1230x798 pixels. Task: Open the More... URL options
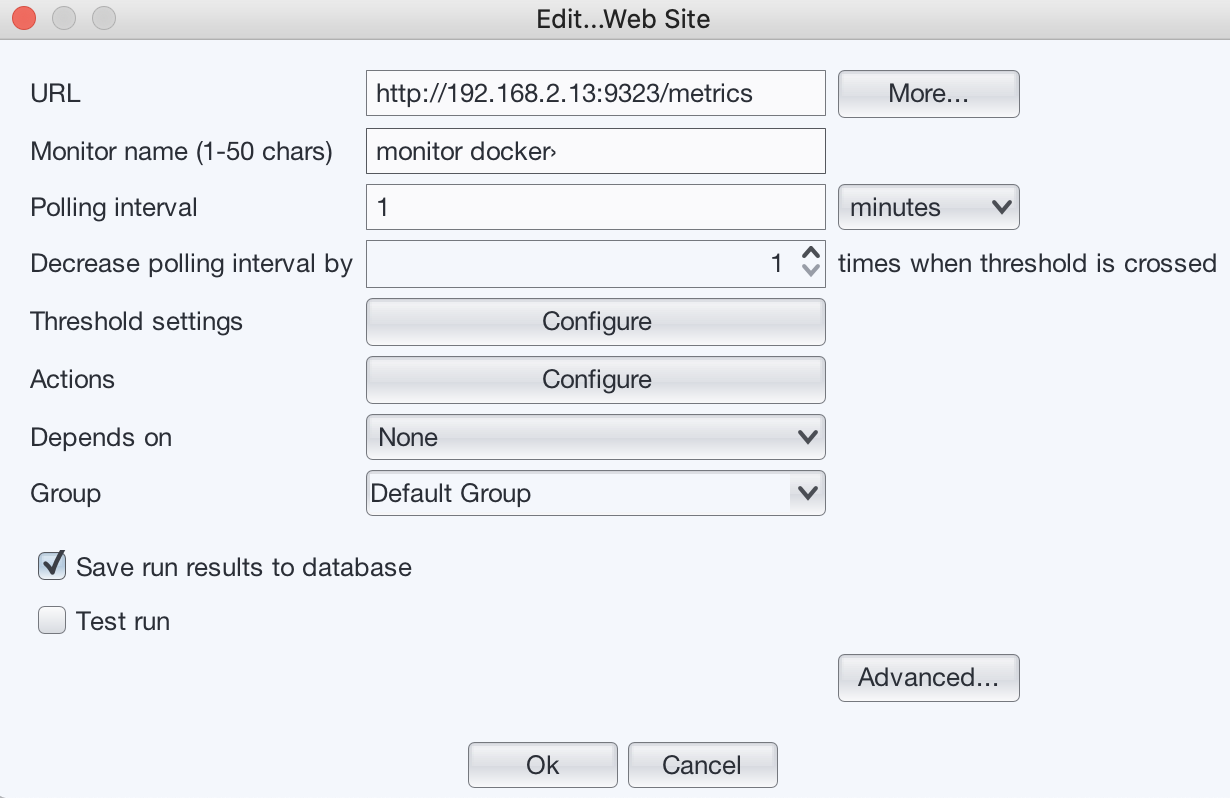(928, 94)
